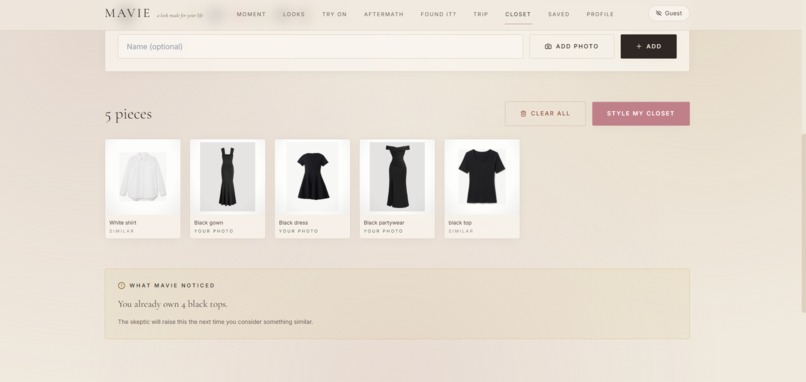Click the What Mavie Noticed heading
The image size is (806, 382).
(x=172, y=285)
